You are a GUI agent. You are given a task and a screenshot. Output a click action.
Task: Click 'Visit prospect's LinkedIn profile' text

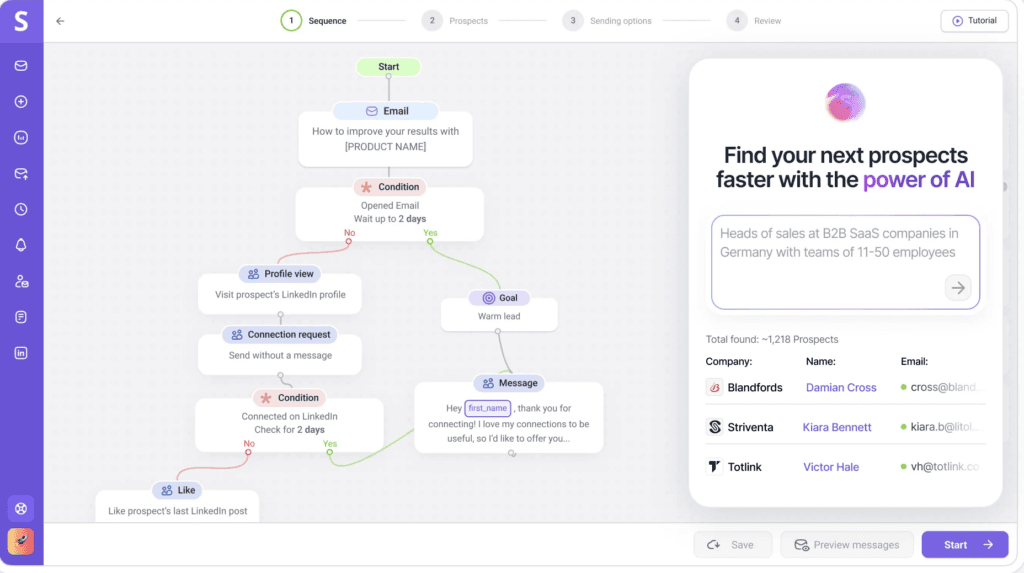pyautogui.click(x=280, y=295)
